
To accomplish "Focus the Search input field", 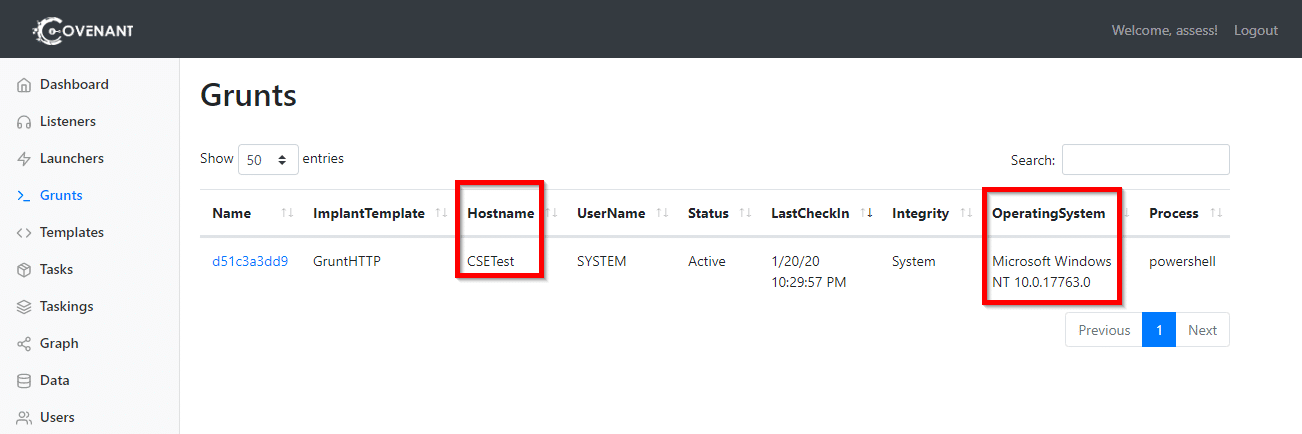I will pyautogui.click(x=1145, y=160).
